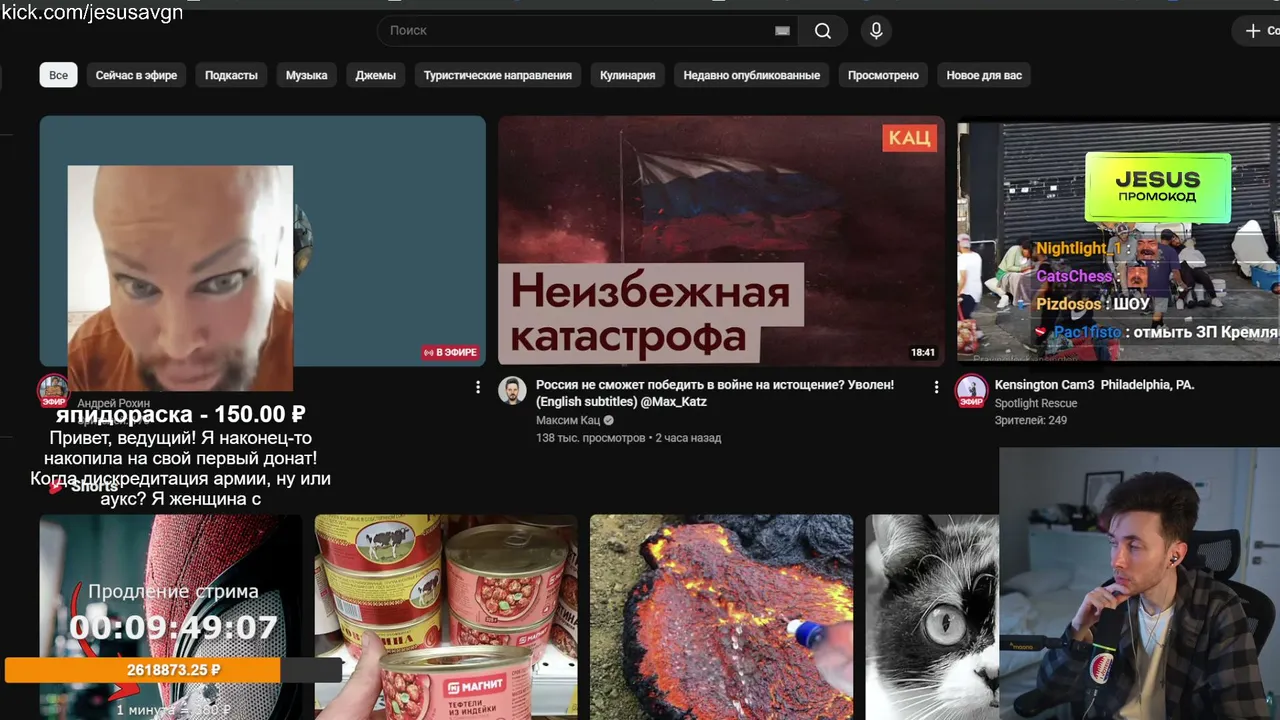1280x720 pixels.
Task: Open the Неизбежная катастрофа video thumbnail
Action: [721, 241]
